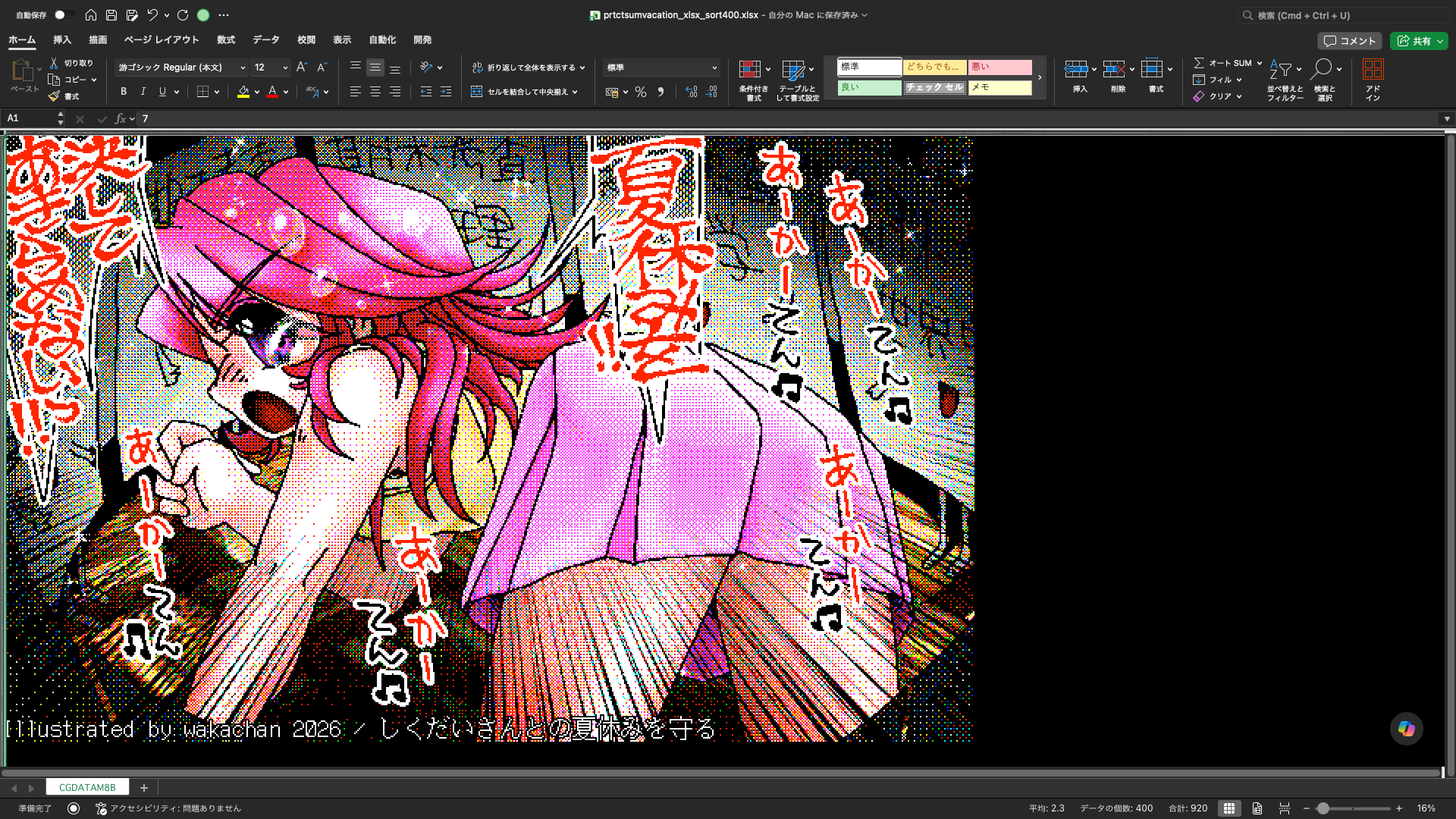Open the number format dropdown showing 標準

click(x=714, y=67)
